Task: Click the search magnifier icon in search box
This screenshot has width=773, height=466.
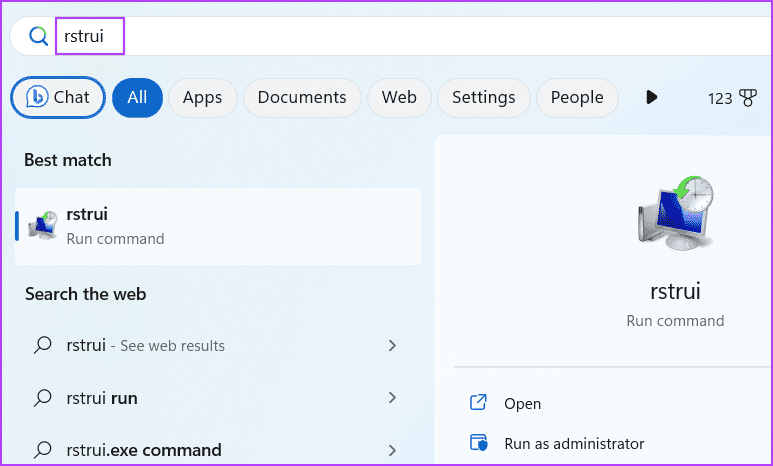Action: pyautogui.click(x=38, y=36)
